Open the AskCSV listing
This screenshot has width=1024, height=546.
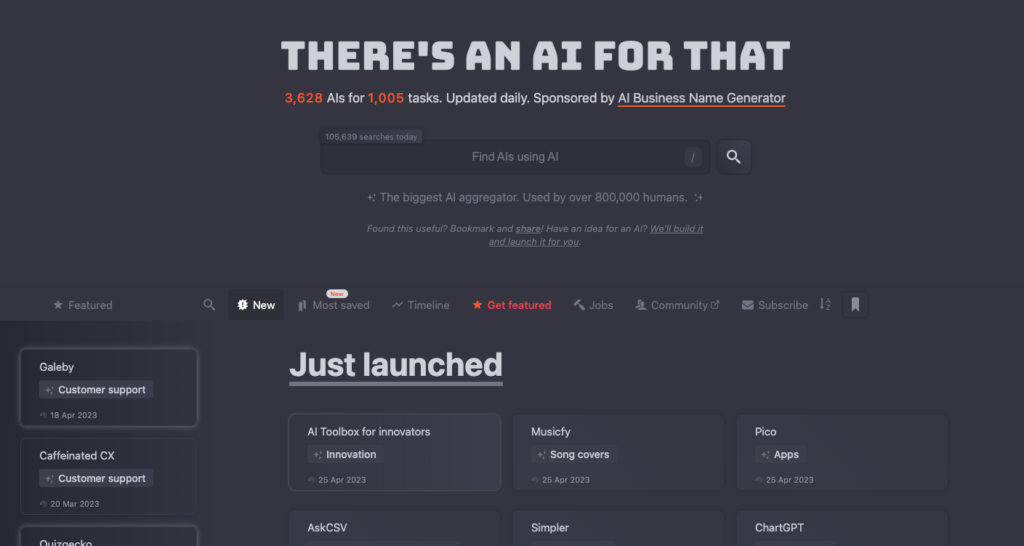(394, 528)
